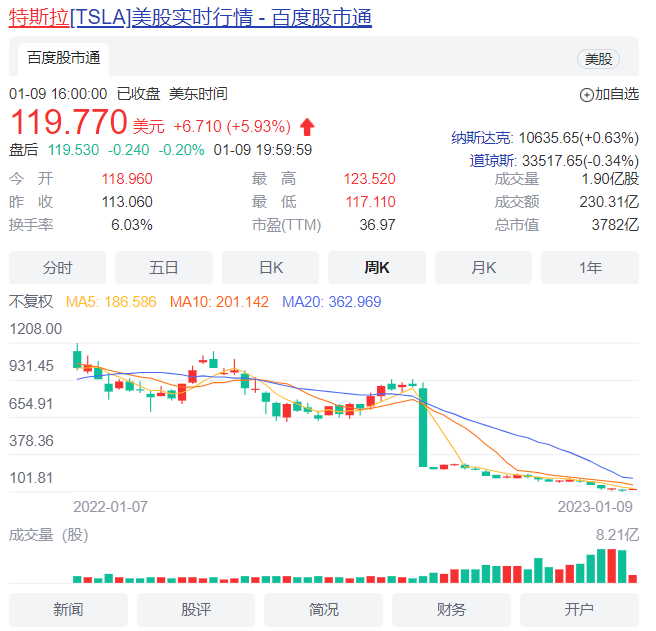Click the 纳斯达克 index quote
Image resolution: width=656 pixels, height=631 pixels.
(544, 138)
